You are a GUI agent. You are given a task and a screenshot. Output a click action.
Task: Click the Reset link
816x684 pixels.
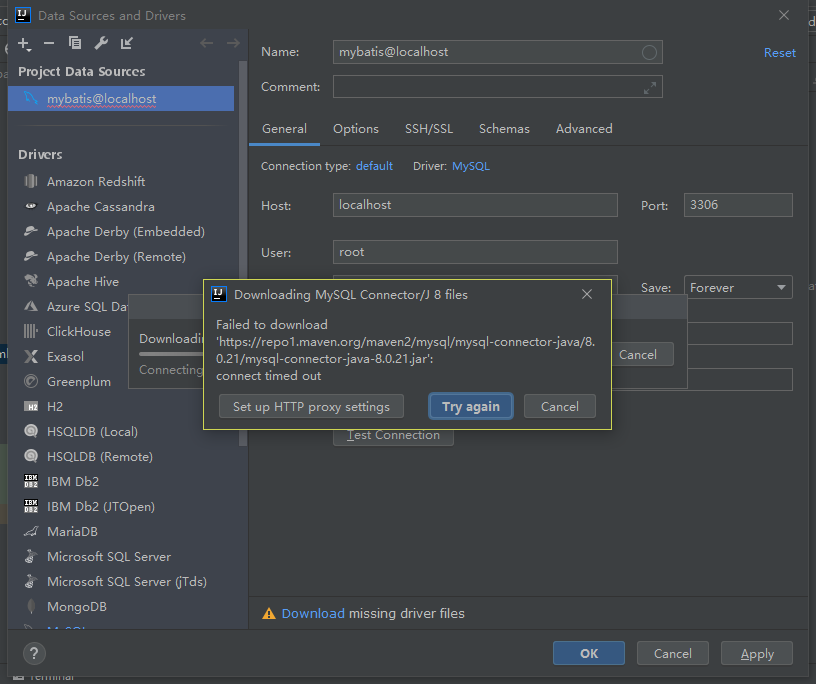780,53
